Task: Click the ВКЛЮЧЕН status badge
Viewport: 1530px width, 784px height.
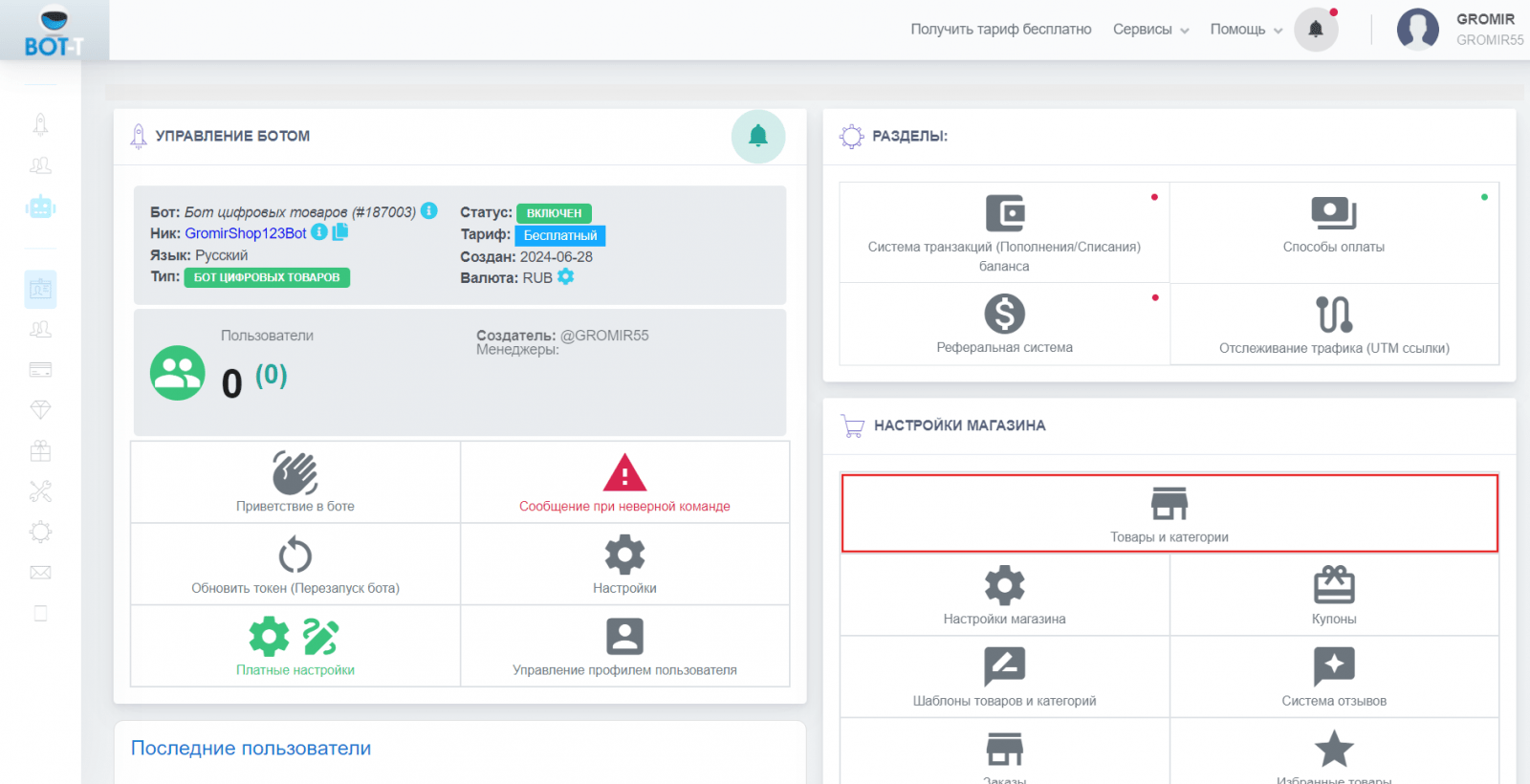Action: click(x=554, y=213)
